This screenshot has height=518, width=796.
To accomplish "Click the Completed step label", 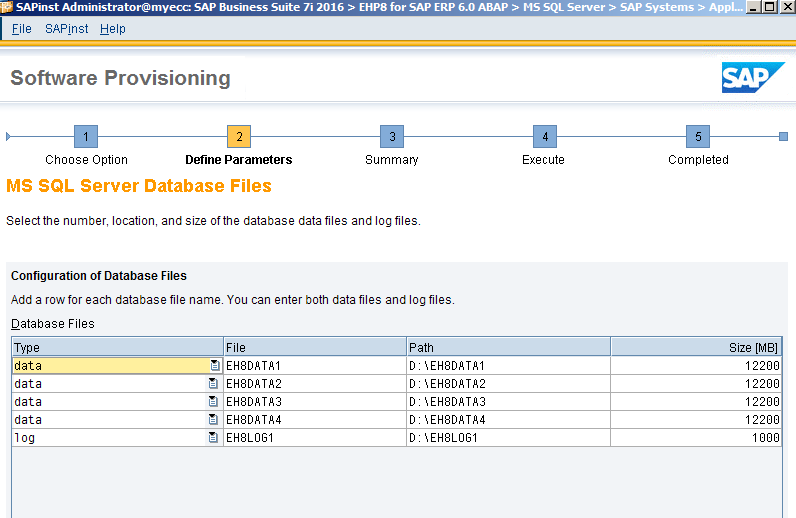I will (x=698, y=159).
